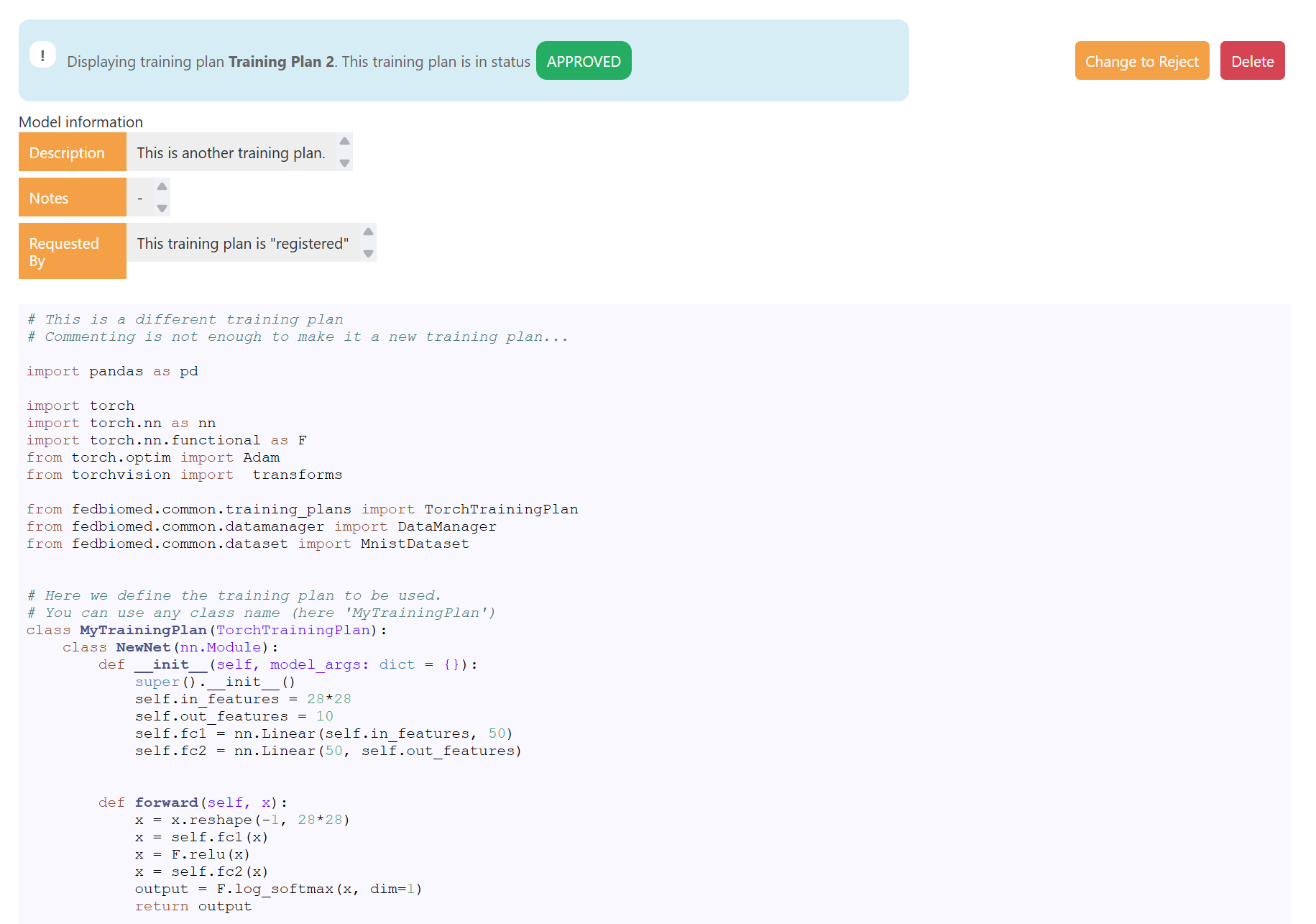Image resolution: width=1316 pixels, height=924 pixels.
Task: Click the 'x = F.relu(x)' line
Action: 193,854
